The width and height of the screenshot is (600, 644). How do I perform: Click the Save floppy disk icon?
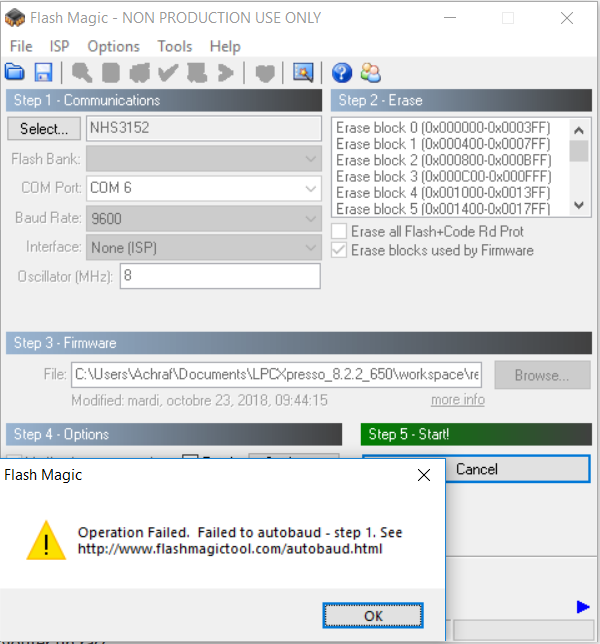point(44,73)
